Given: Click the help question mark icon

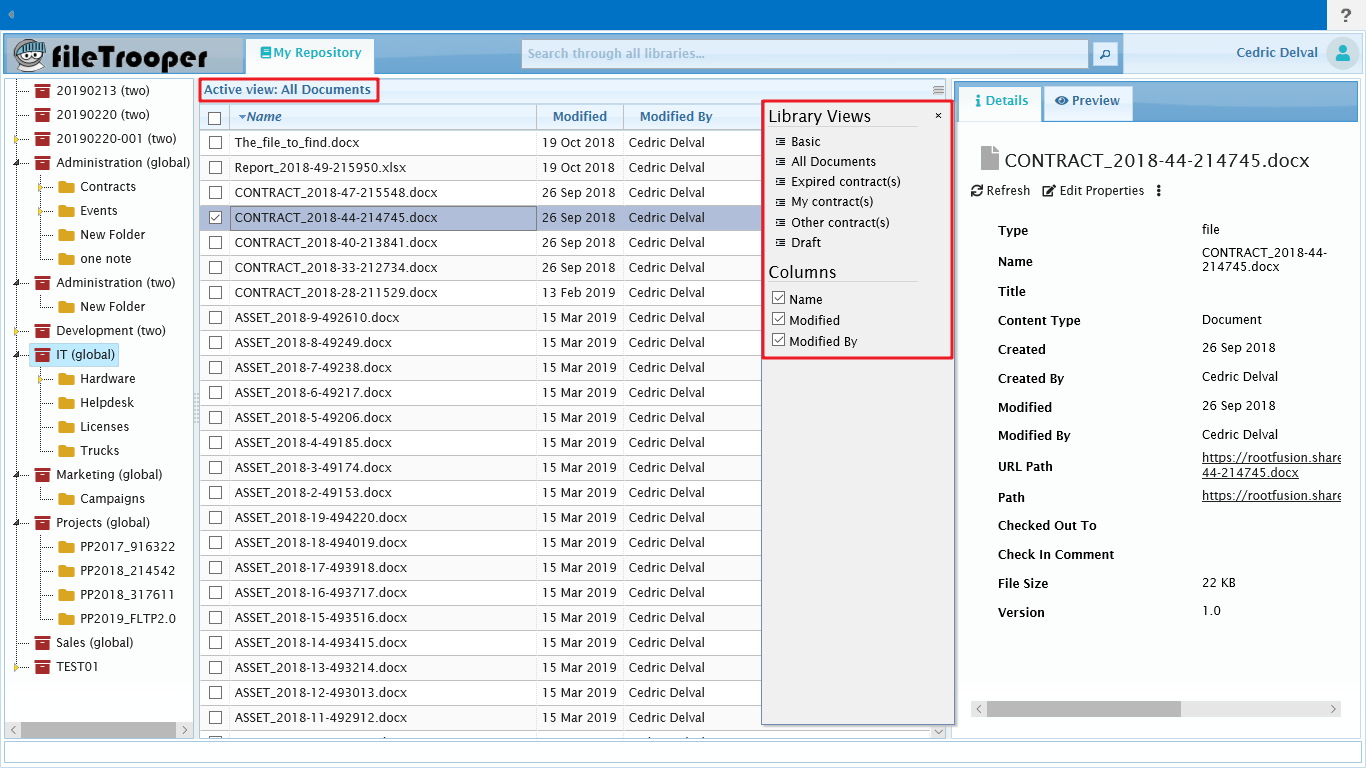Looking at the screenshot, I should (1345, 15).
